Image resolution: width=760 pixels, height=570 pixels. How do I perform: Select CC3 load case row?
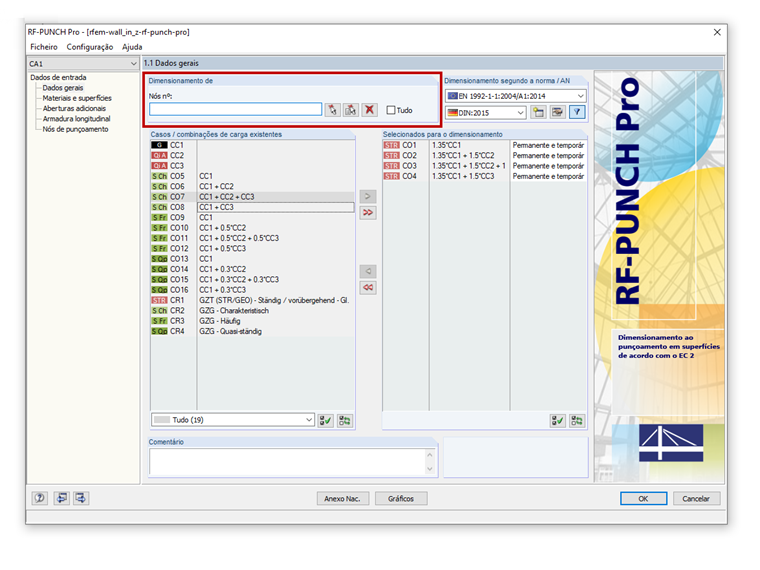252,166
